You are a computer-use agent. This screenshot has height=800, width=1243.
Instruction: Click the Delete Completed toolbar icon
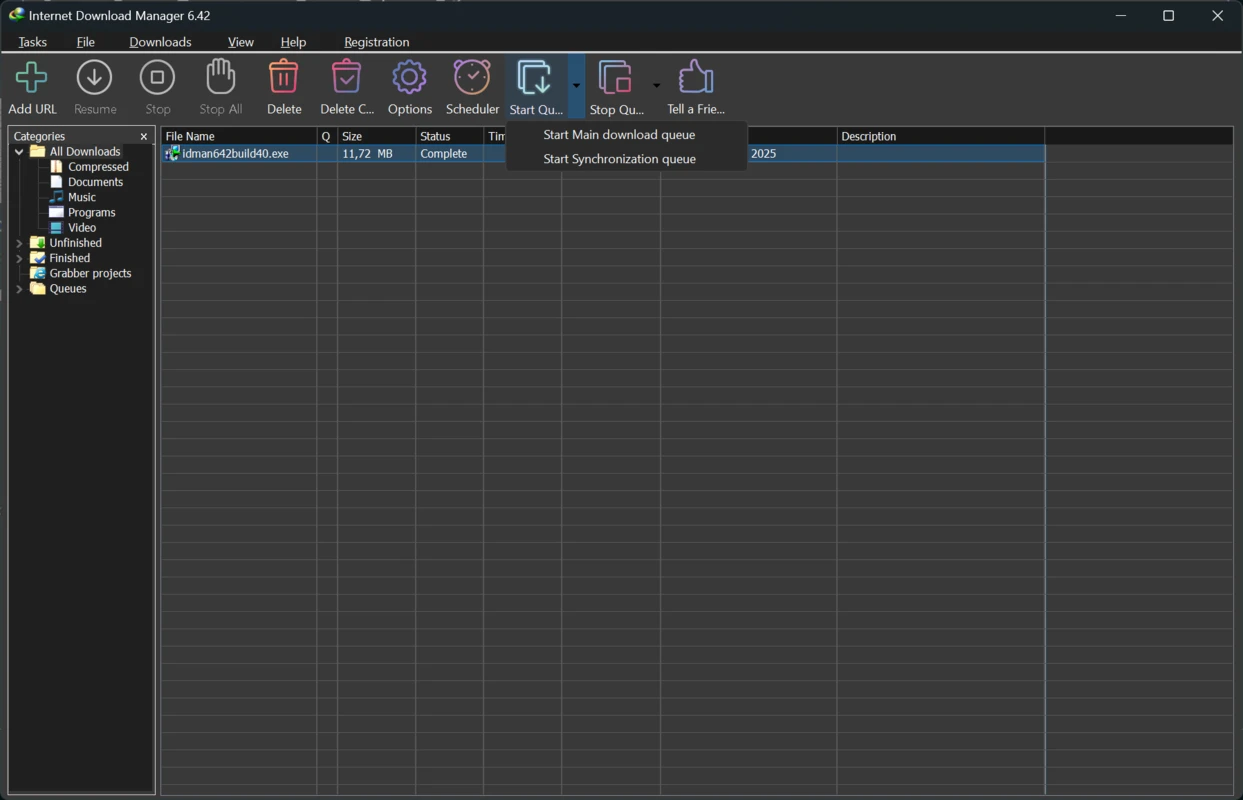tap(346, 78)
